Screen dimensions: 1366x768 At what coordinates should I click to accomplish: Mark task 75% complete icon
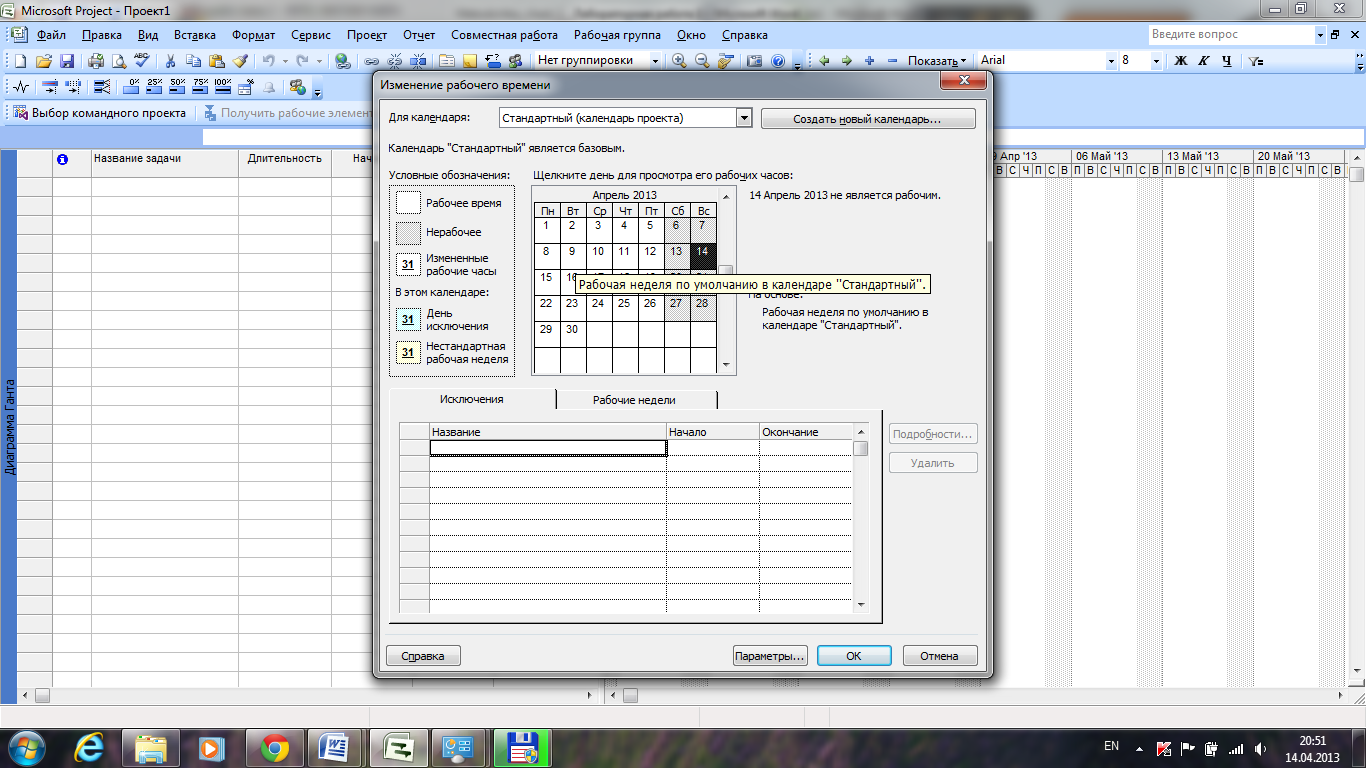[201, 86]
